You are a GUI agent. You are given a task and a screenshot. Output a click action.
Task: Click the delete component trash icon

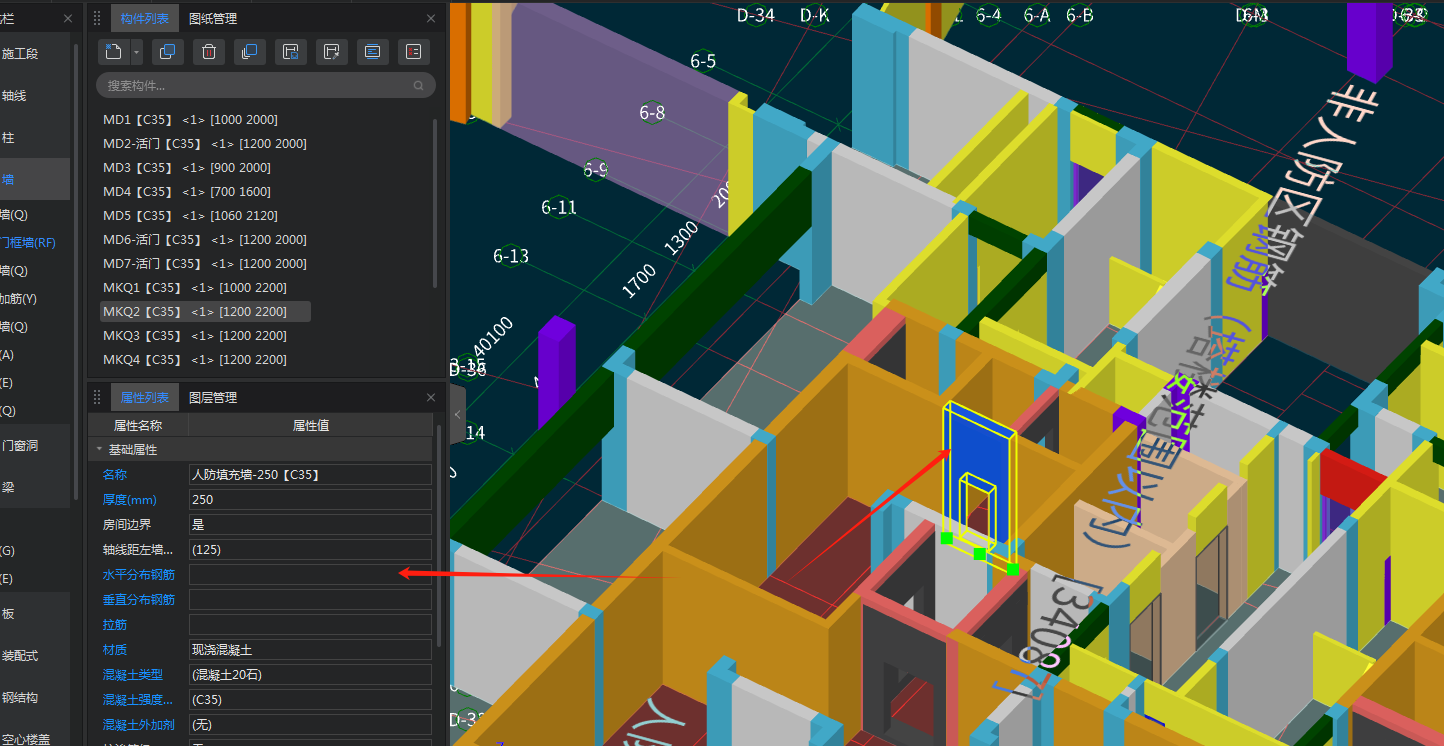208,51
